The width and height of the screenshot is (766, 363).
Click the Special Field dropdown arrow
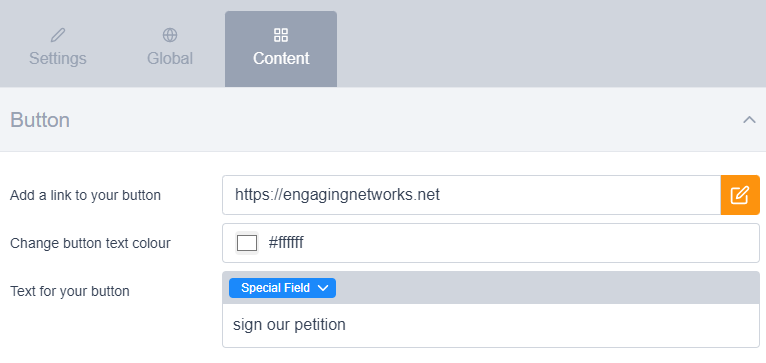point(322,288)
